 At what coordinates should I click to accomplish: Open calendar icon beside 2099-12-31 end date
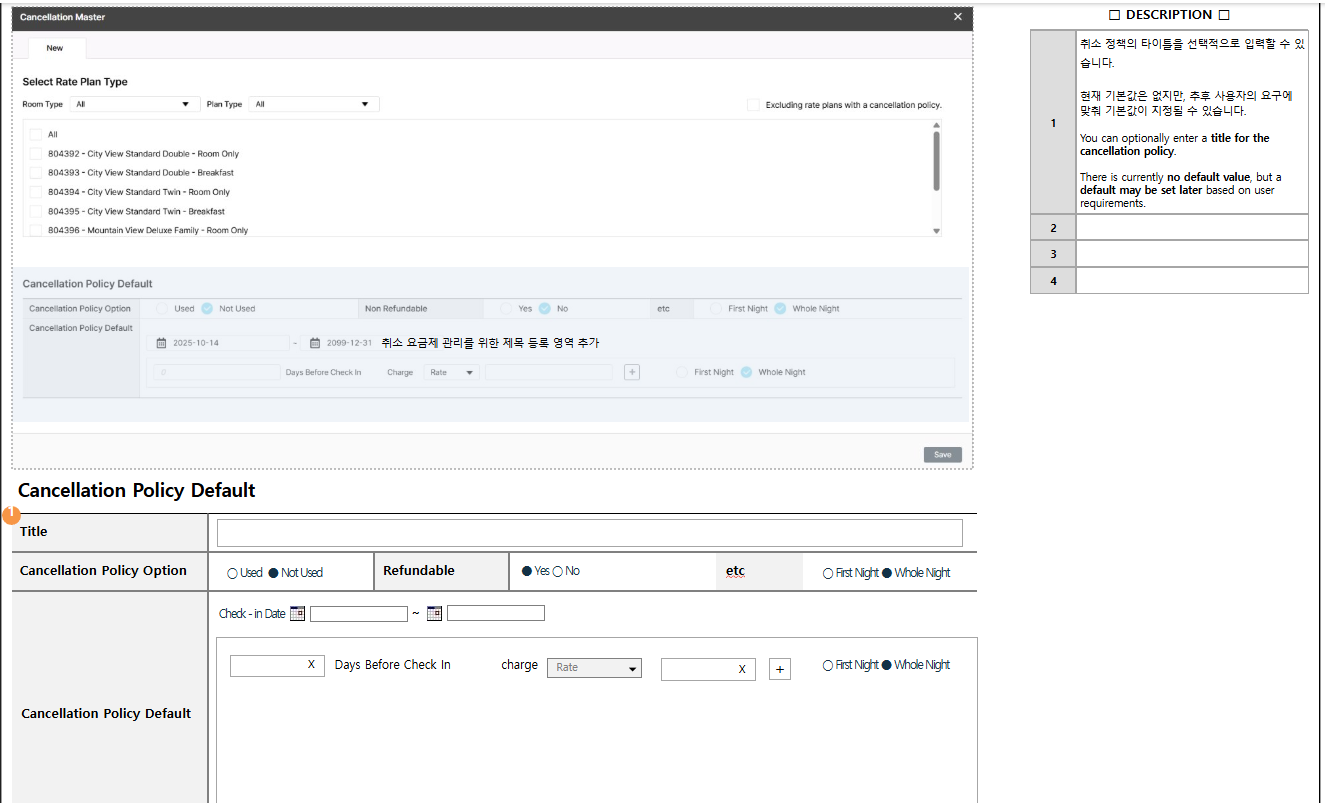tap(314, 343)
